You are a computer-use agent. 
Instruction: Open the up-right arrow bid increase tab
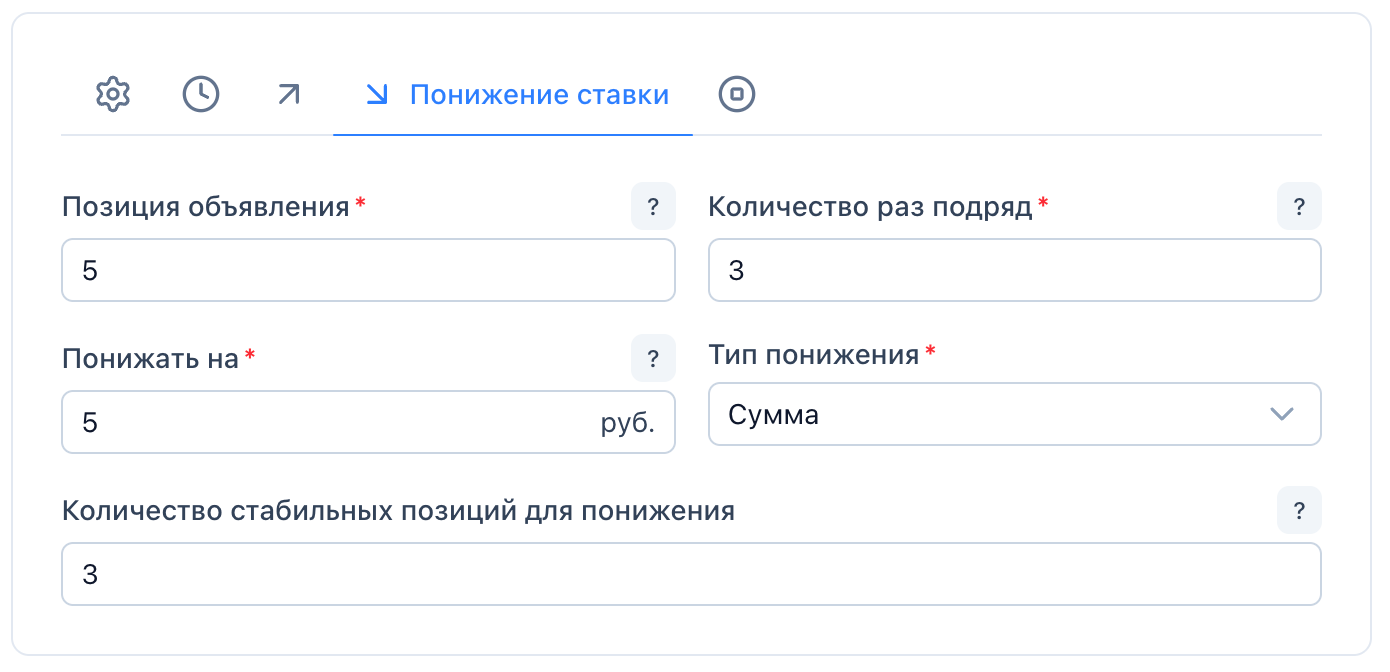pos(289,95)
